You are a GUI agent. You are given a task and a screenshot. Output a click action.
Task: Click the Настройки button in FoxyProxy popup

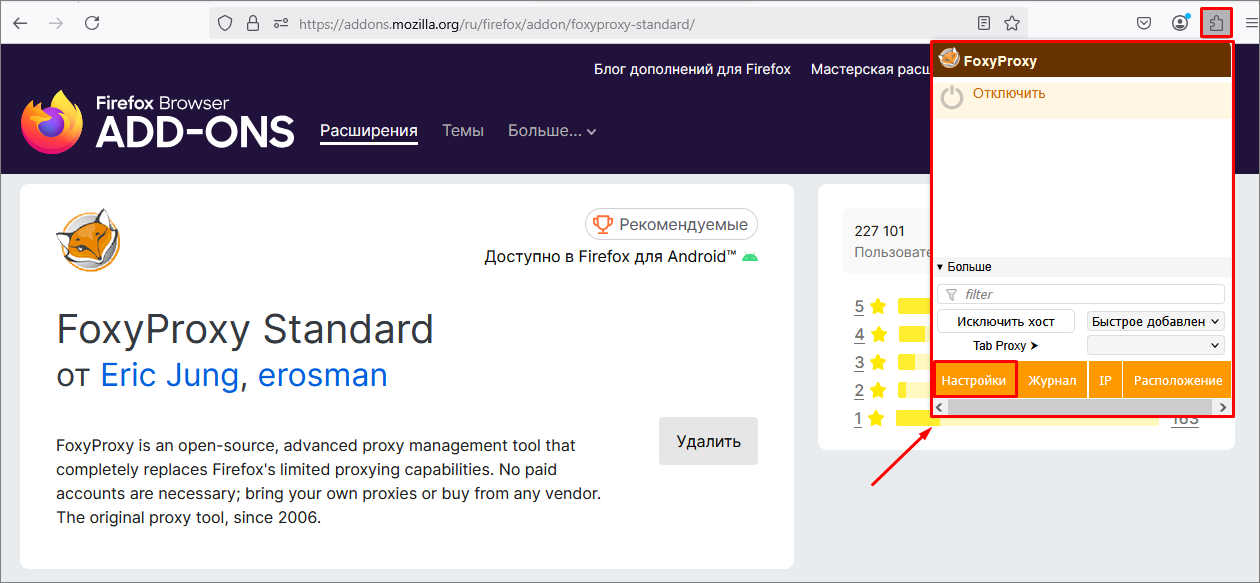point(974,379)
